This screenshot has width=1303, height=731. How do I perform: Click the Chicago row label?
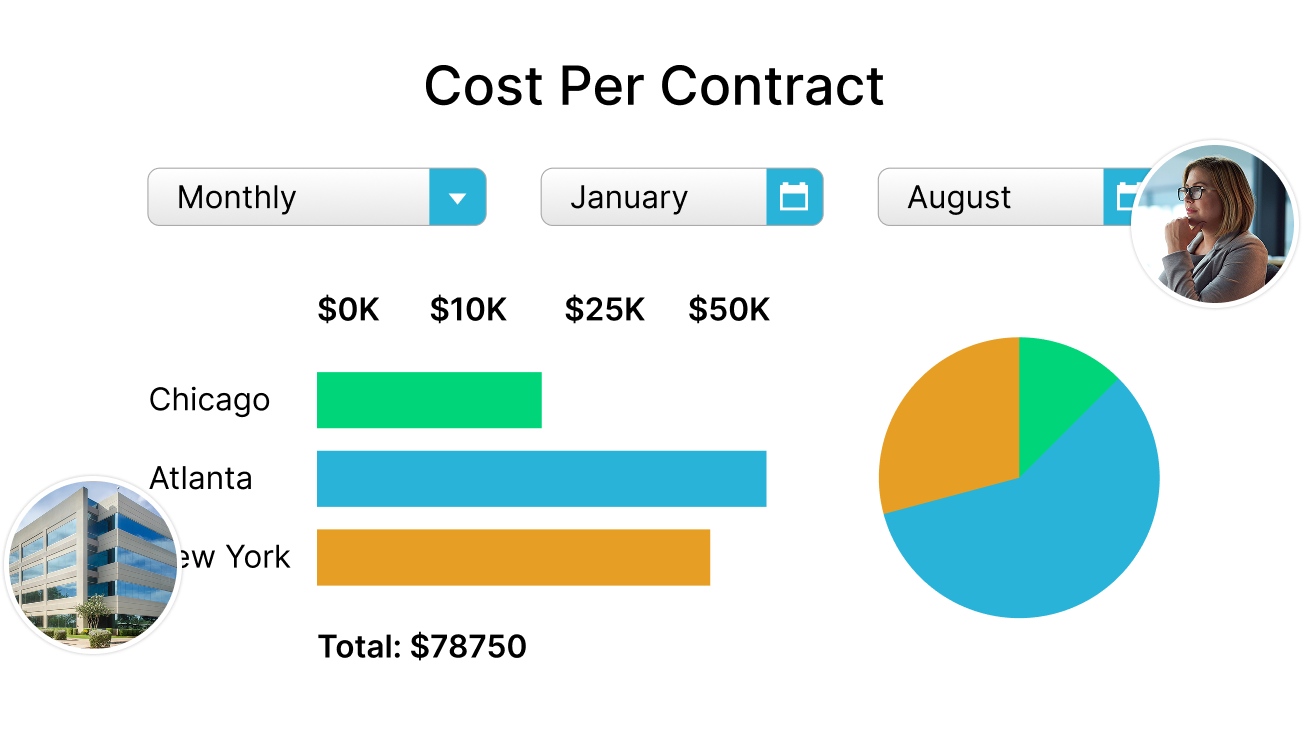tap(210, 400)
